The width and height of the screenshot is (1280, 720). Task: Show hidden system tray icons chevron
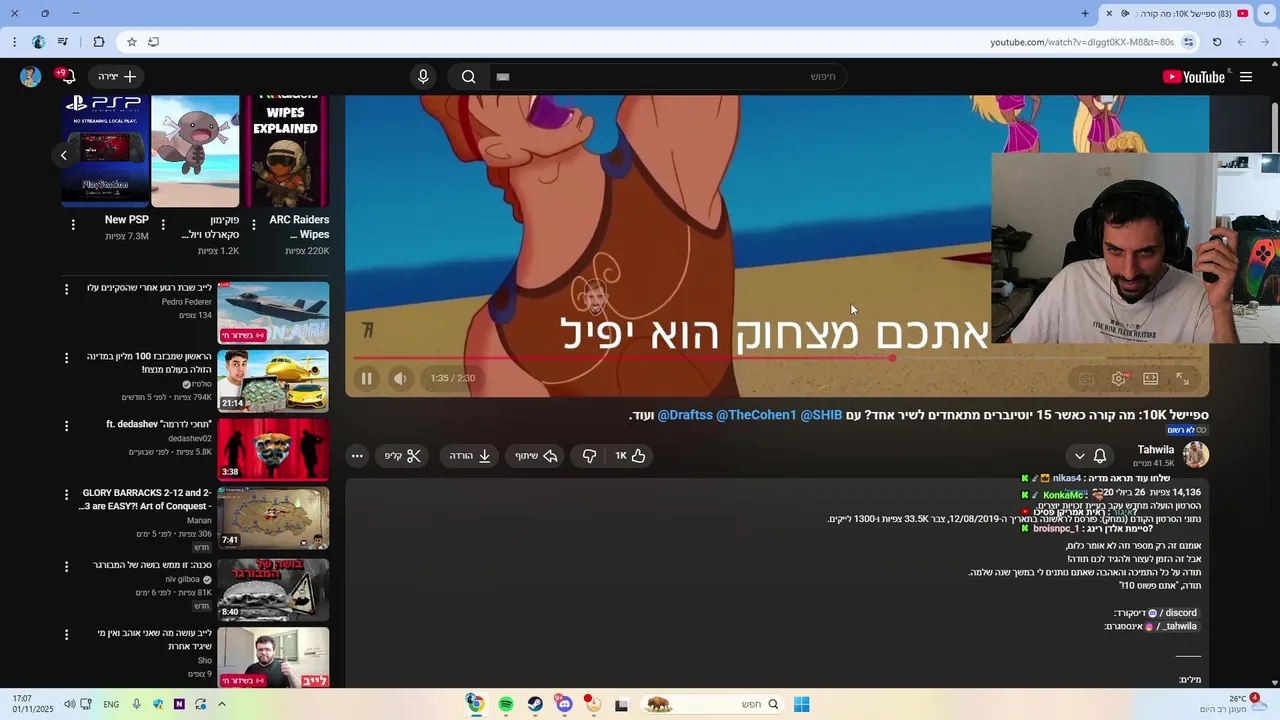(x=221, y=705)
